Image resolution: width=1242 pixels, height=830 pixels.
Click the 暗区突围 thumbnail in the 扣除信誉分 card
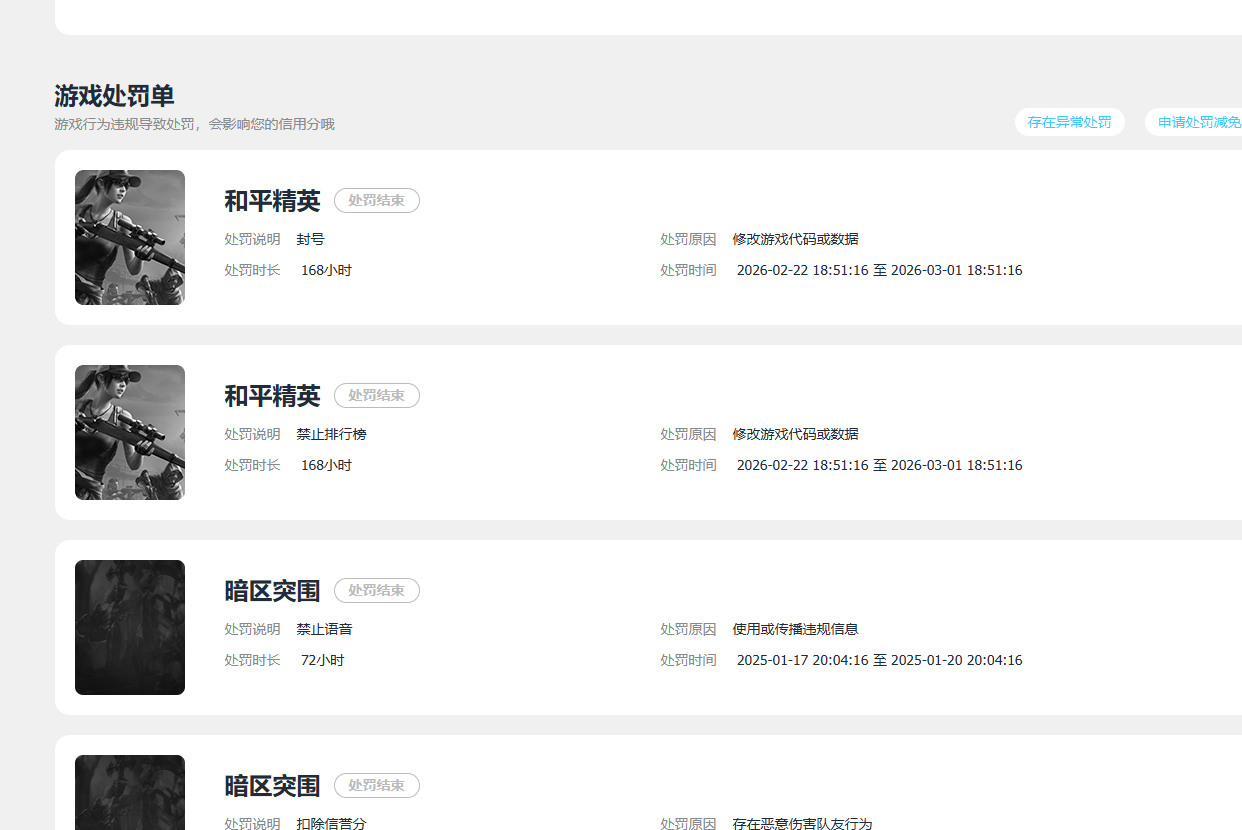tap(130, 792)
